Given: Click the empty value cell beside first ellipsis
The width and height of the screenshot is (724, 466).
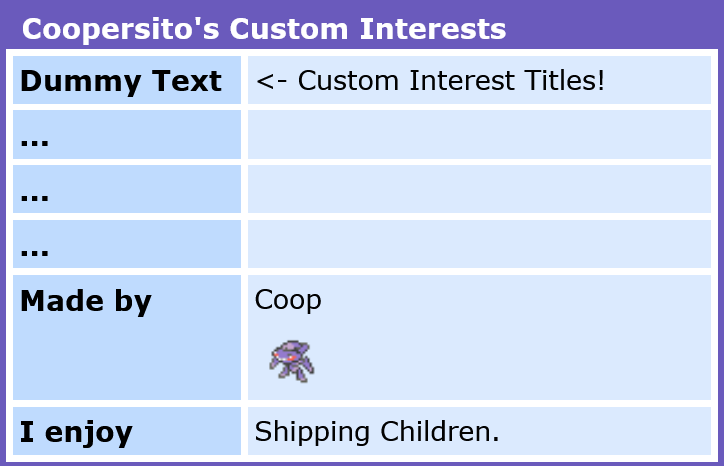Looking at the screenshot, I should (479, 134).
